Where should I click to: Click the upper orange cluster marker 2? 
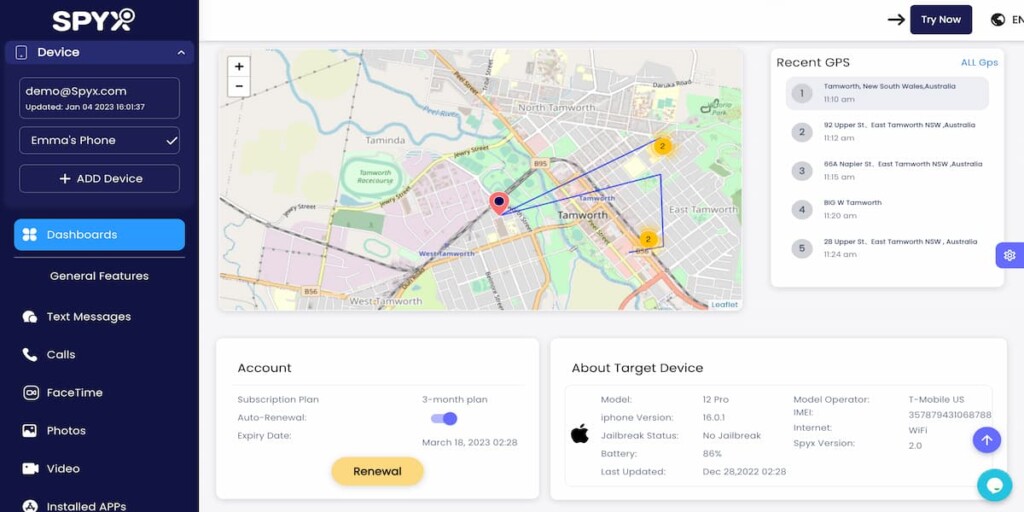click(662, 146)
